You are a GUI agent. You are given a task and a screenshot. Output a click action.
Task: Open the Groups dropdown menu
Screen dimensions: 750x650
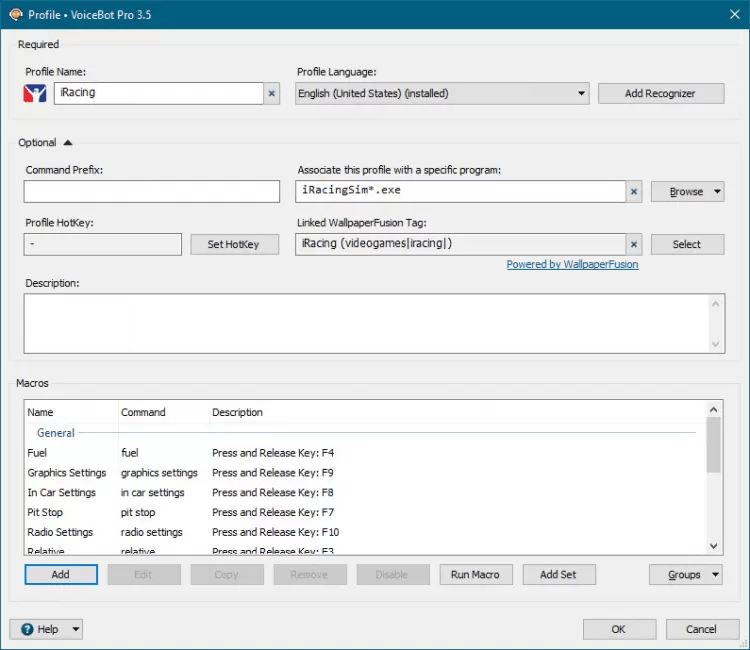(685, 575)
